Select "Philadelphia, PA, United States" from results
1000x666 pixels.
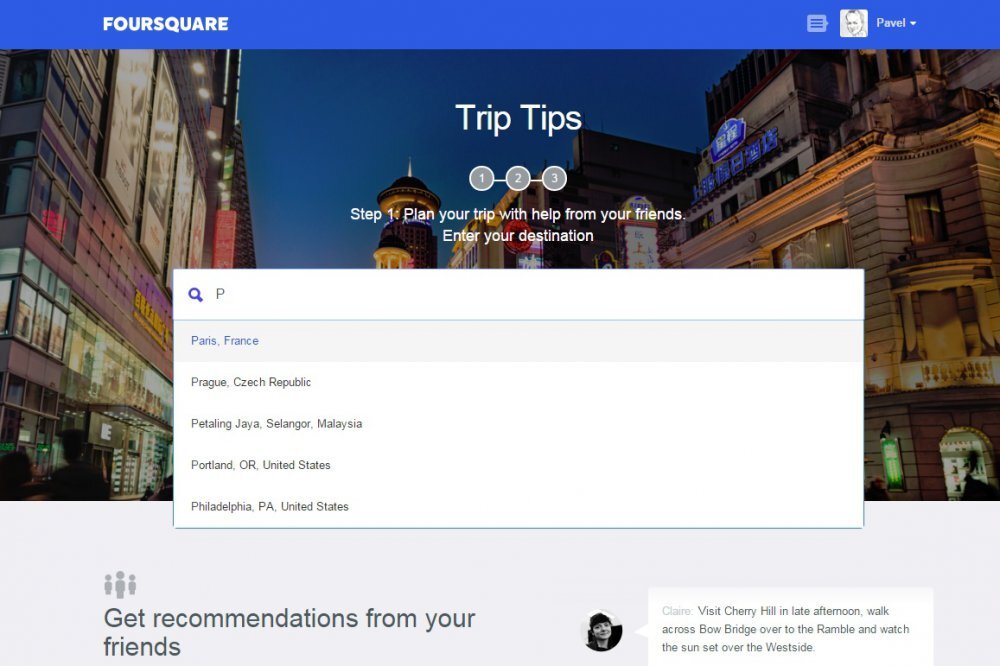pos(269,506)
